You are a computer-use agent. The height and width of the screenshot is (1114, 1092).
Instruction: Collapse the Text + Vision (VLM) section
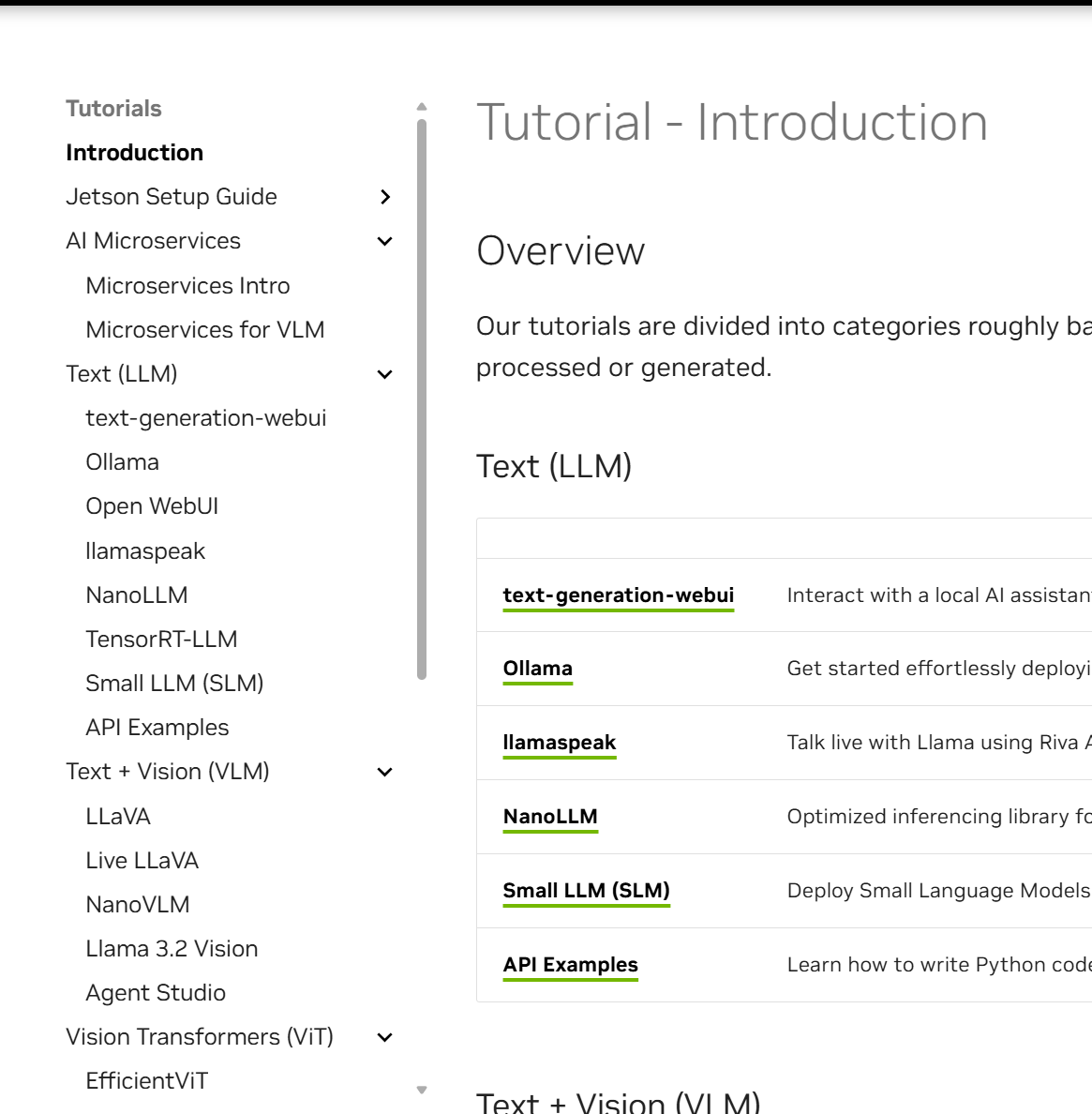click(385, 773)
